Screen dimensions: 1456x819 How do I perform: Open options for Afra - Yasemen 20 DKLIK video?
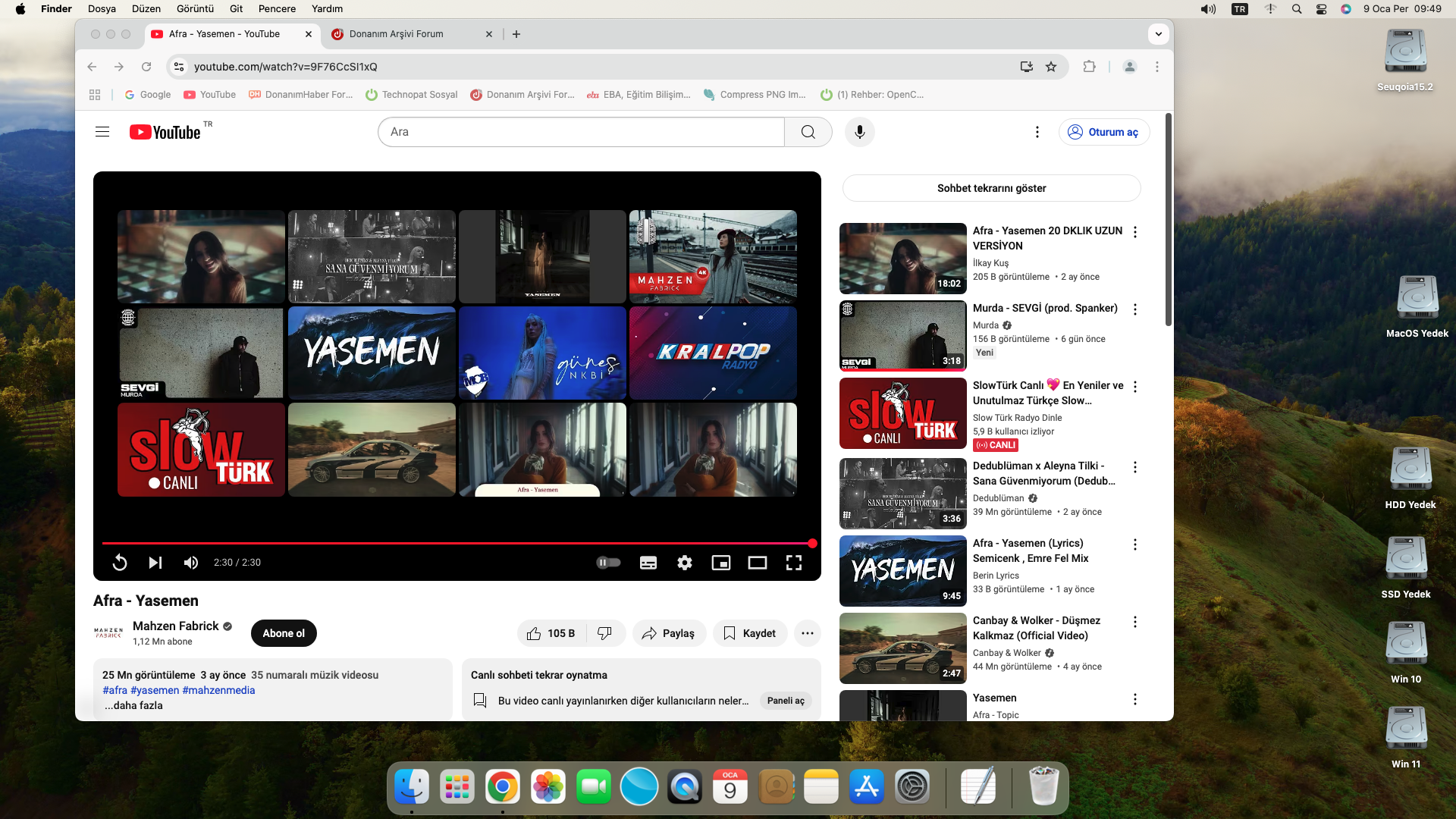1134,232
